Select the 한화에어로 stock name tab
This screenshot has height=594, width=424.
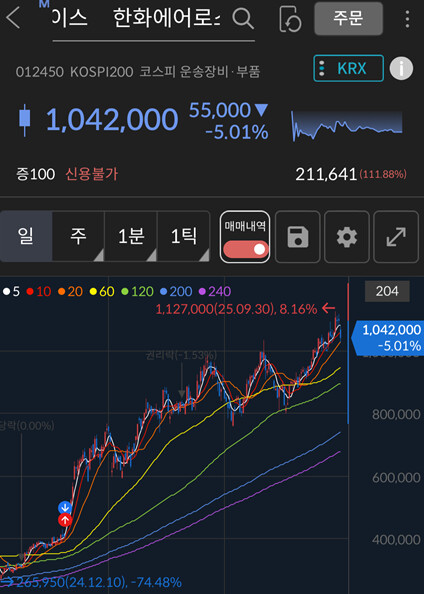[167, 19]
